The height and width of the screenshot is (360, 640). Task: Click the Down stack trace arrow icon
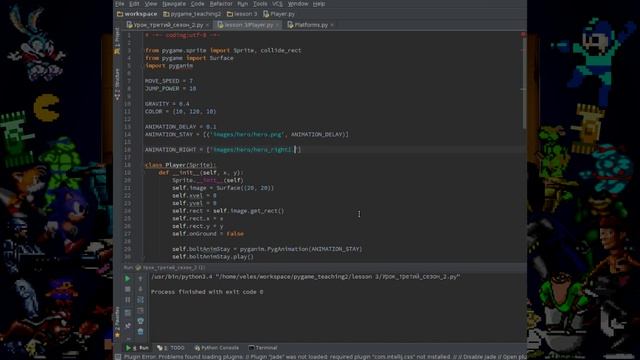(x=140, y=289)
